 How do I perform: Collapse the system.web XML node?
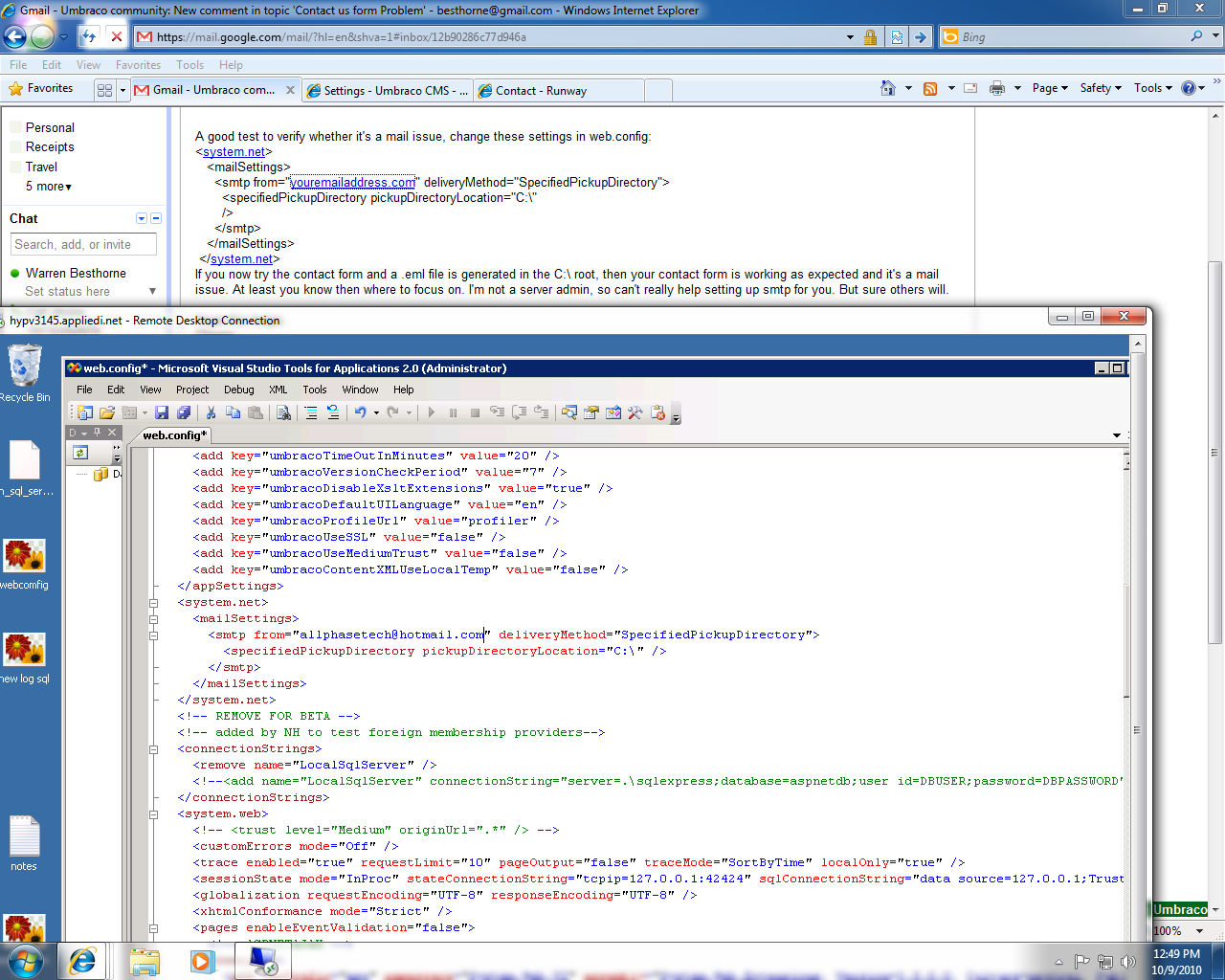pos(153,814)
